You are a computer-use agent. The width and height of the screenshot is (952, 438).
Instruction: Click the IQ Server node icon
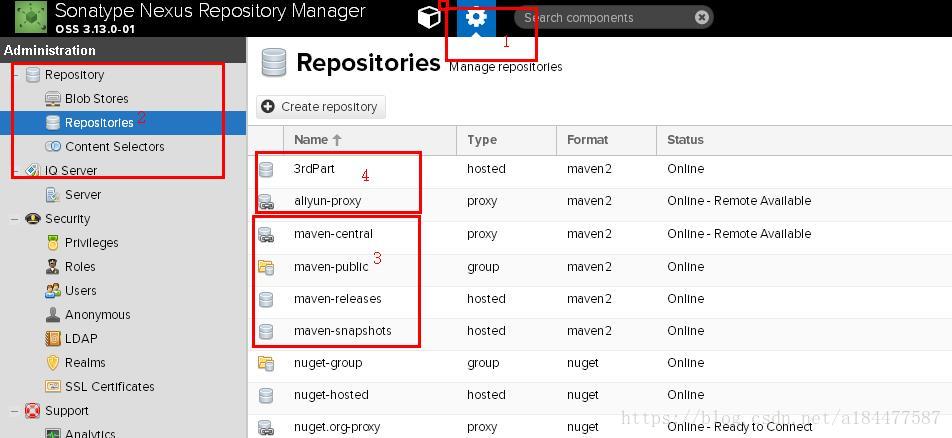33,171
